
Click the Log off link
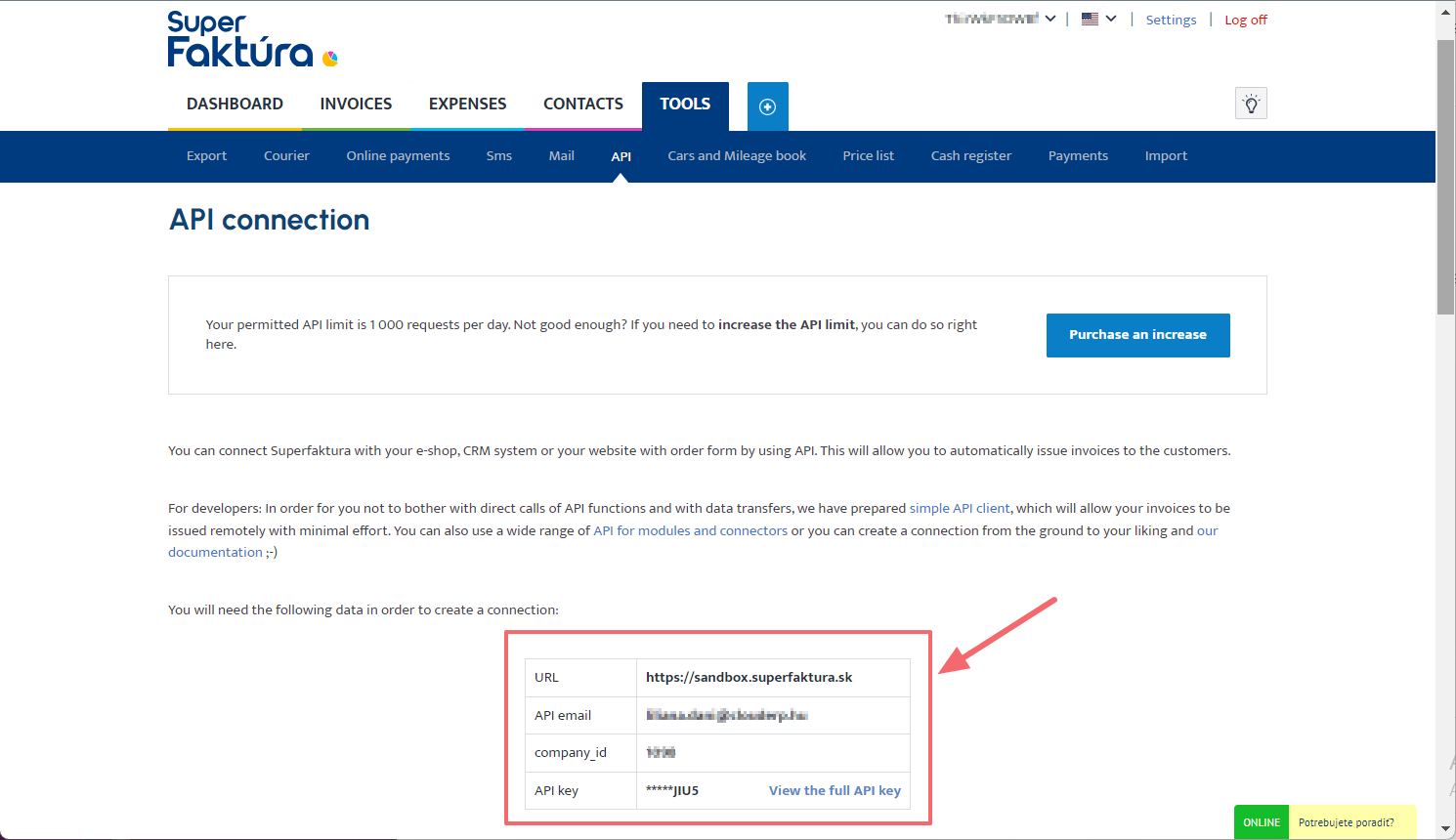pos(1246,20)
